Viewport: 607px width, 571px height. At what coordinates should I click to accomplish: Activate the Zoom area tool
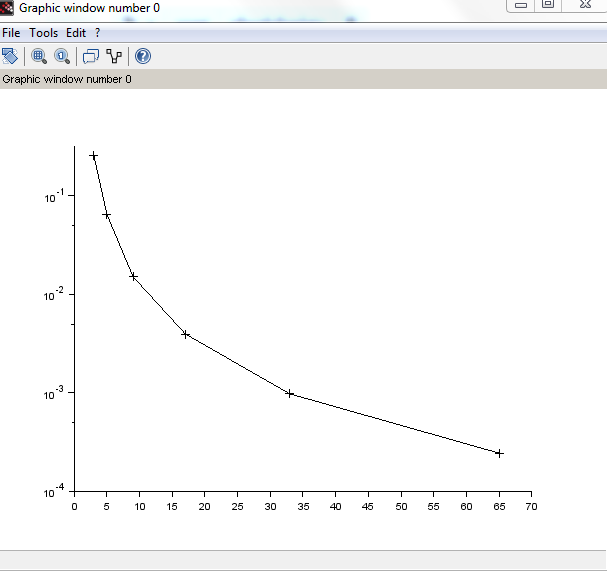39,56
